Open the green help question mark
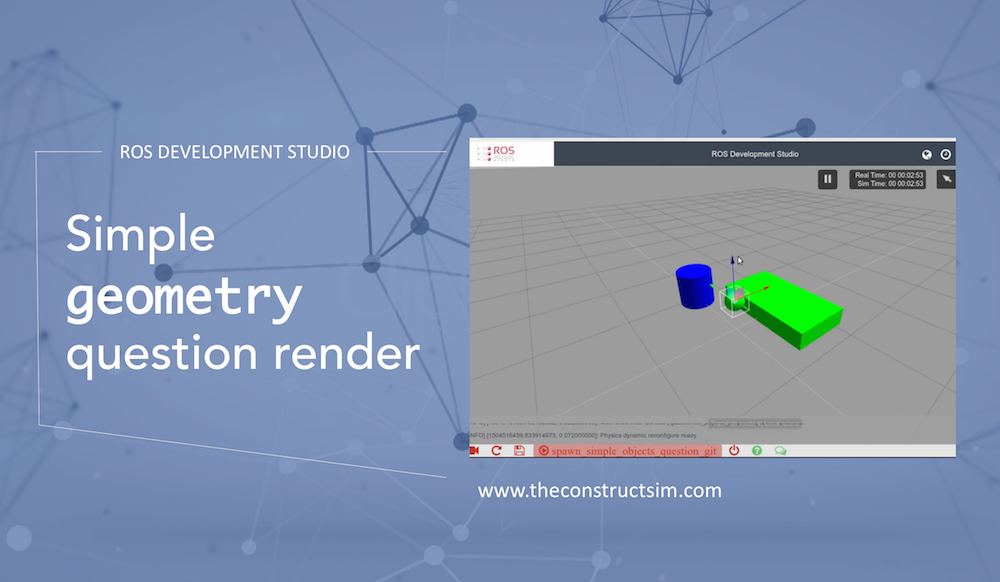Viewport: 1000px width, 582px height. [x=756, y=451]
